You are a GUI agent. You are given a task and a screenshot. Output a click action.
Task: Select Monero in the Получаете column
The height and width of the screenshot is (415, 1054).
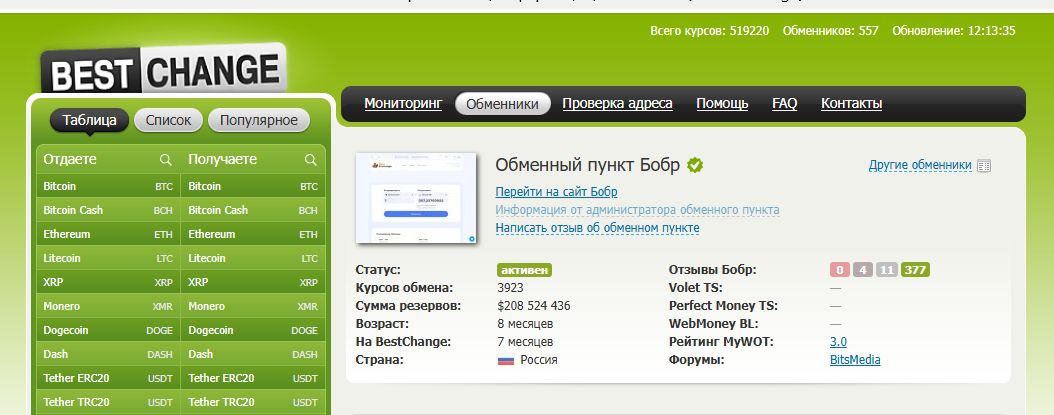(x=253, y=307)
